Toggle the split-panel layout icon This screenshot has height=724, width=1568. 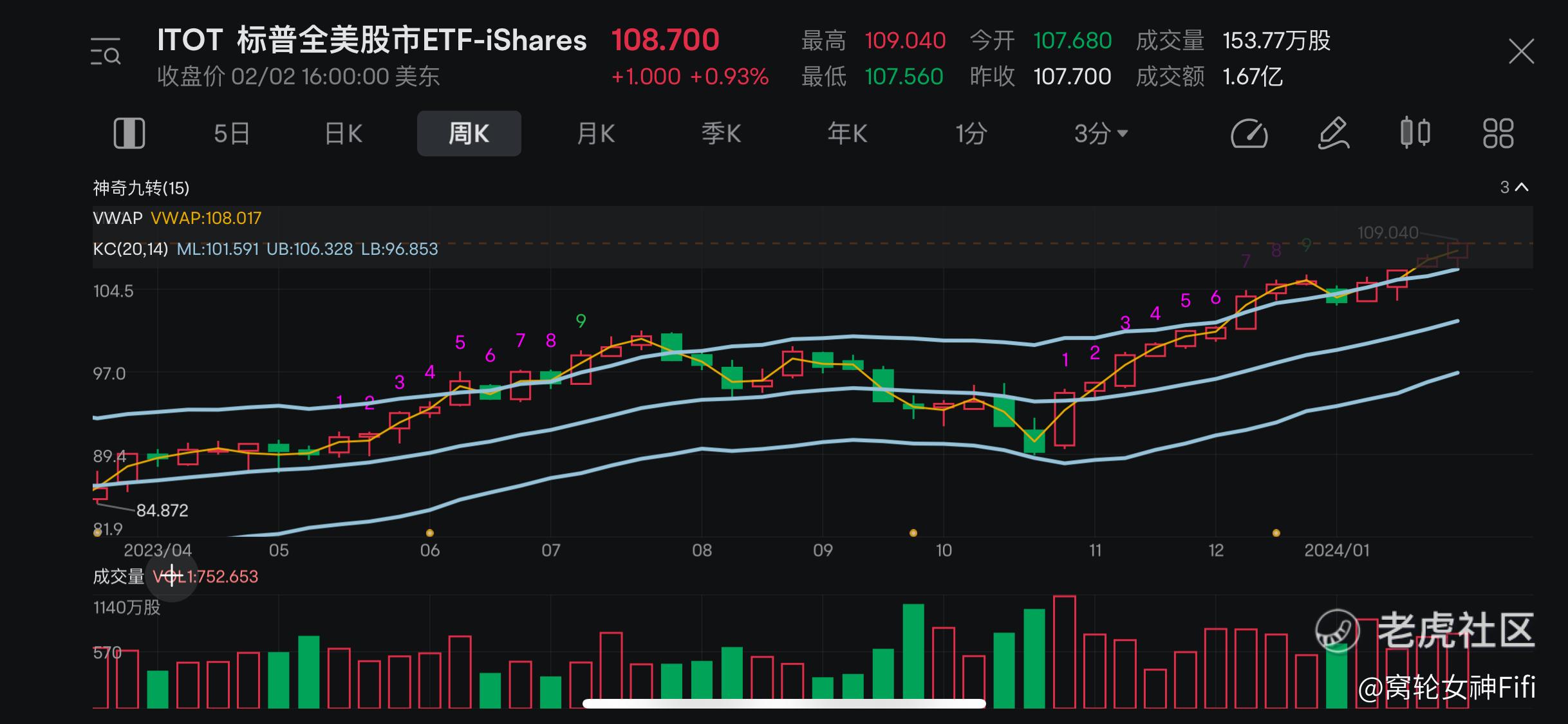pos(129,134)
